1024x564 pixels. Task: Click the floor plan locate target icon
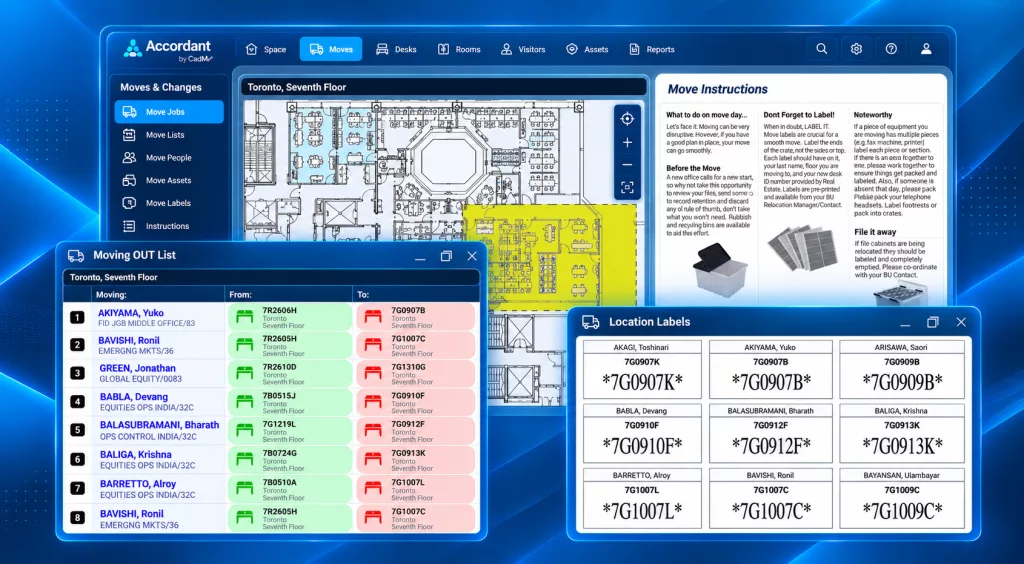(627, 119)
